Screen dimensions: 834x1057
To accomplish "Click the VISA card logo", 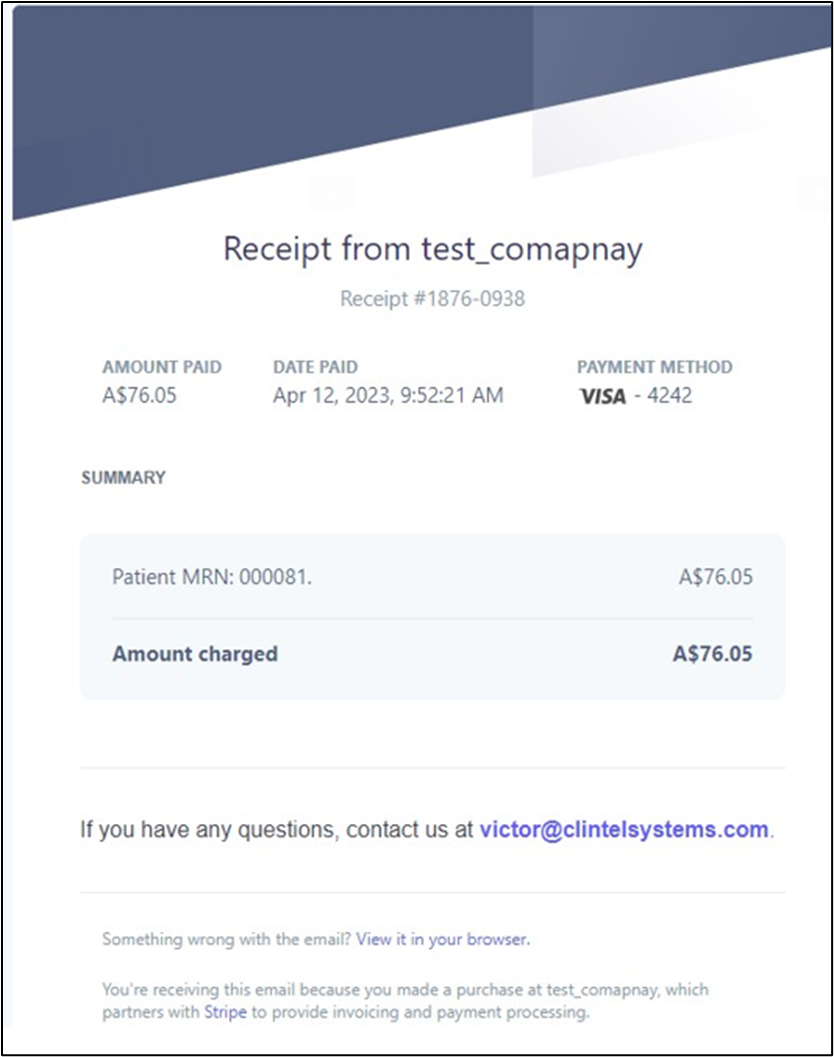I will pos(603,396).
